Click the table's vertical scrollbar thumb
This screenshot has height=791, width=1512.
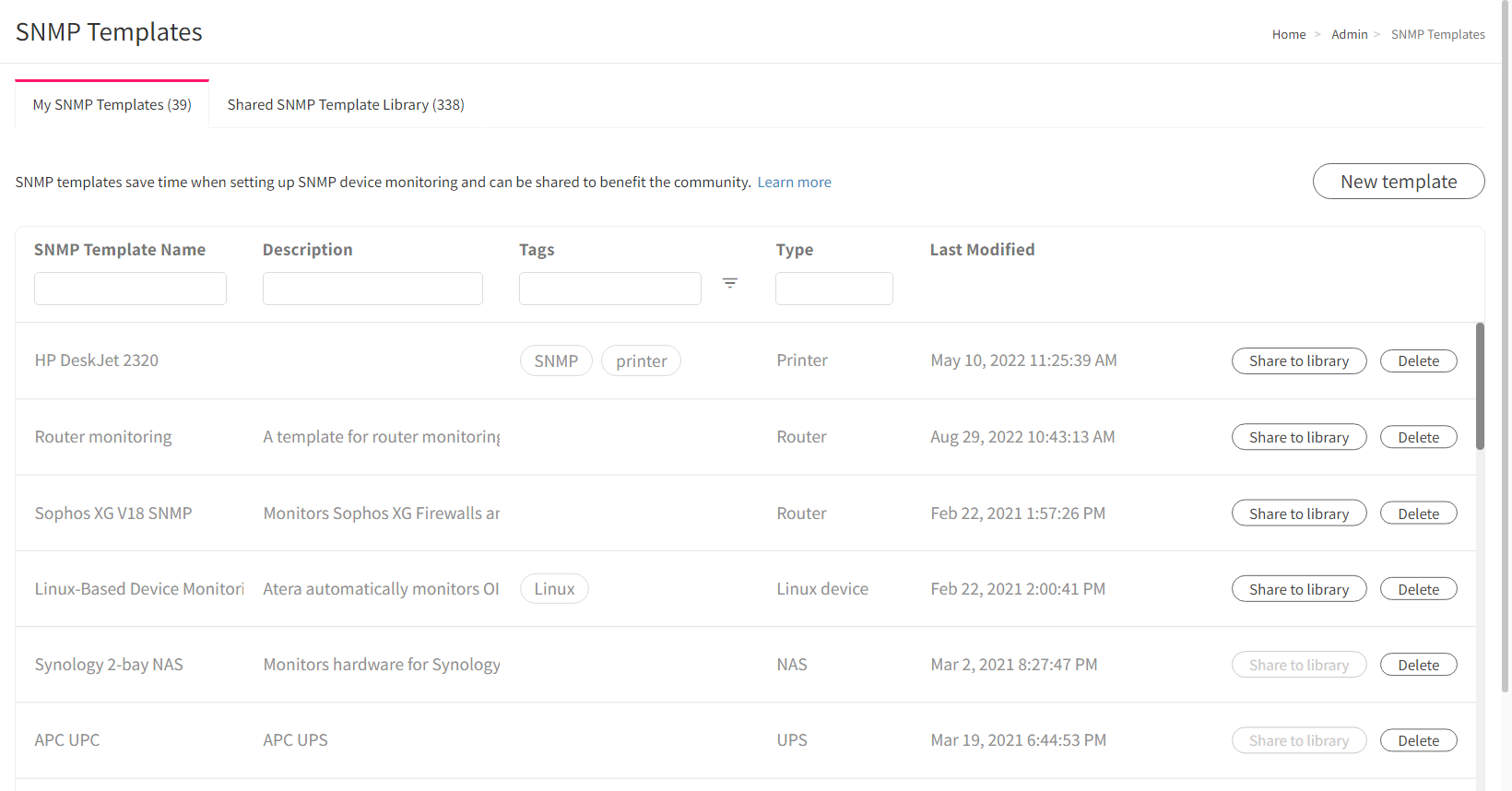pyautogui.click(x=1480, y=387)
